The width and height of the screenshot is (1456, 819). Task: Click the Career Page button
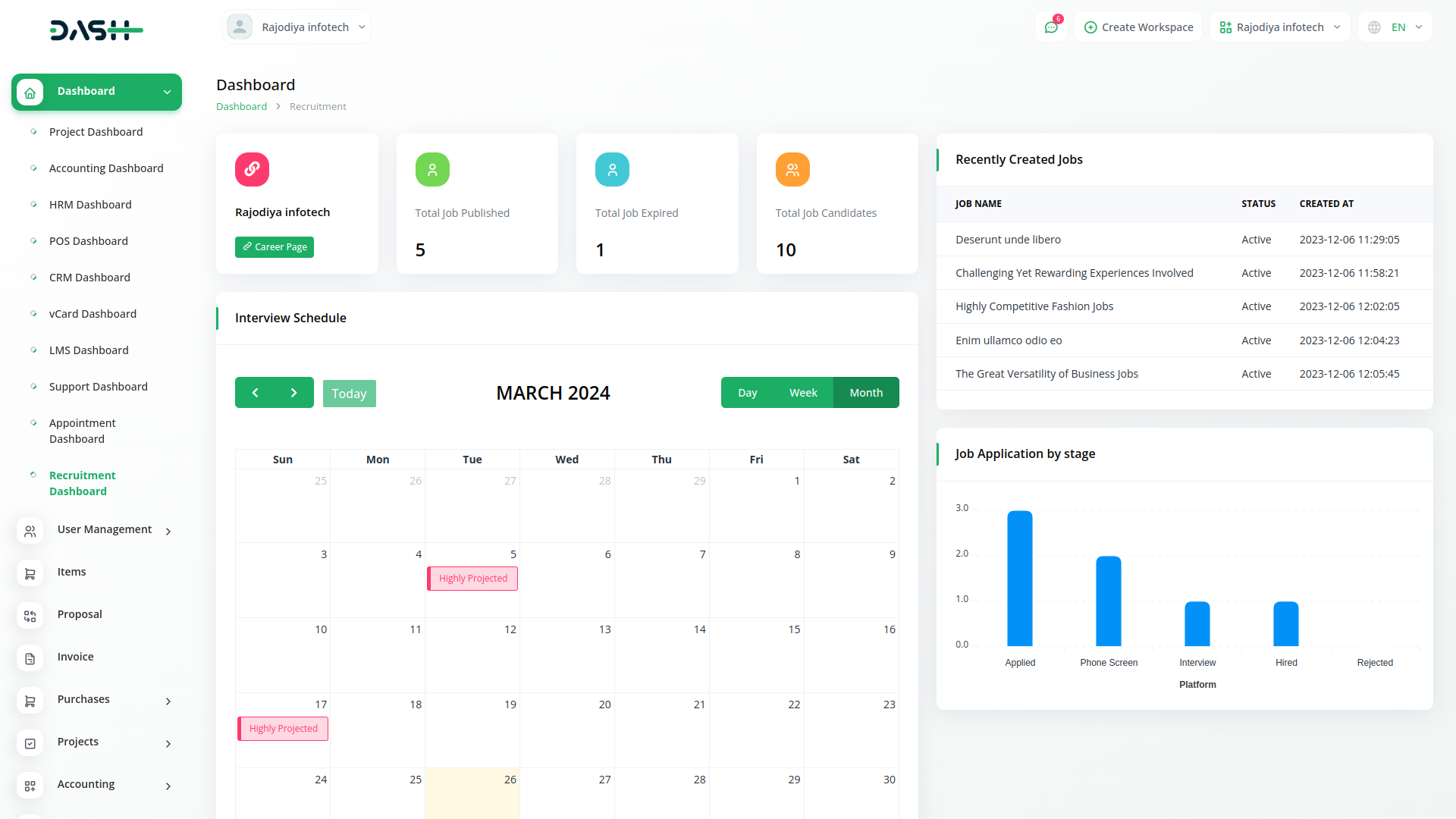[275, 247]
